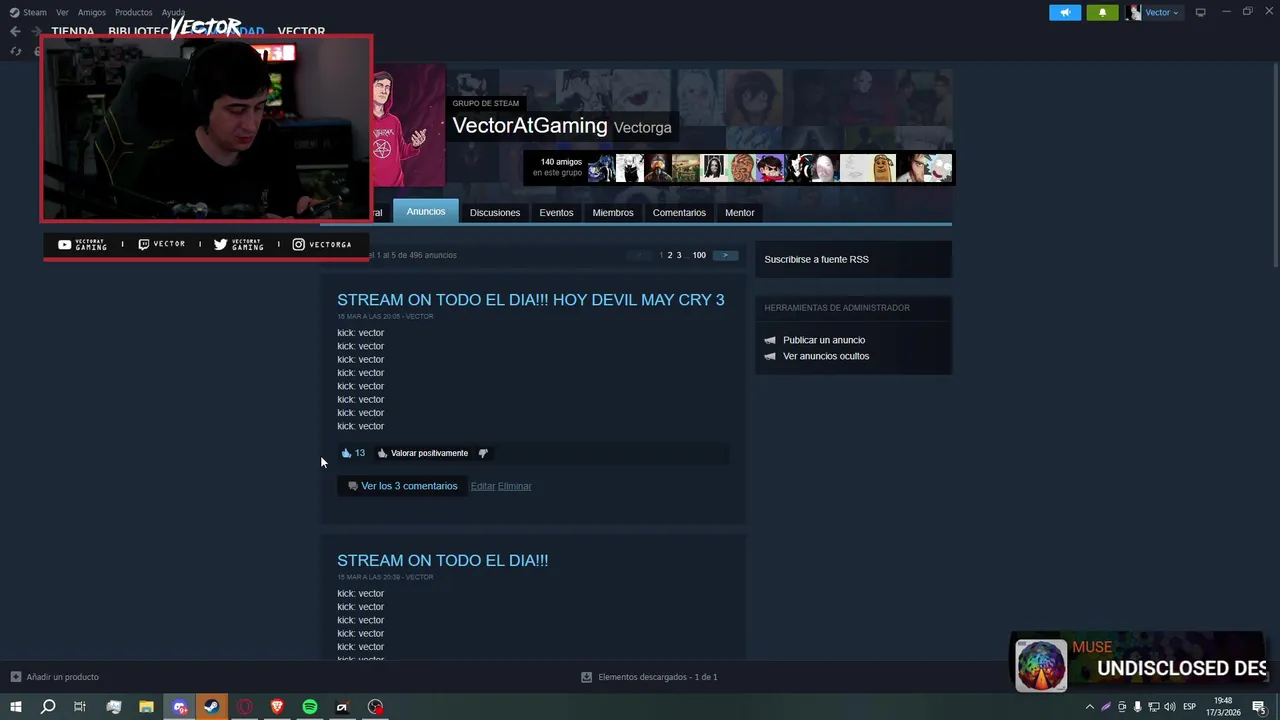Click the first friend avatar in group
The width and height of the screenshot is (1280, 720).
(601, 168)
